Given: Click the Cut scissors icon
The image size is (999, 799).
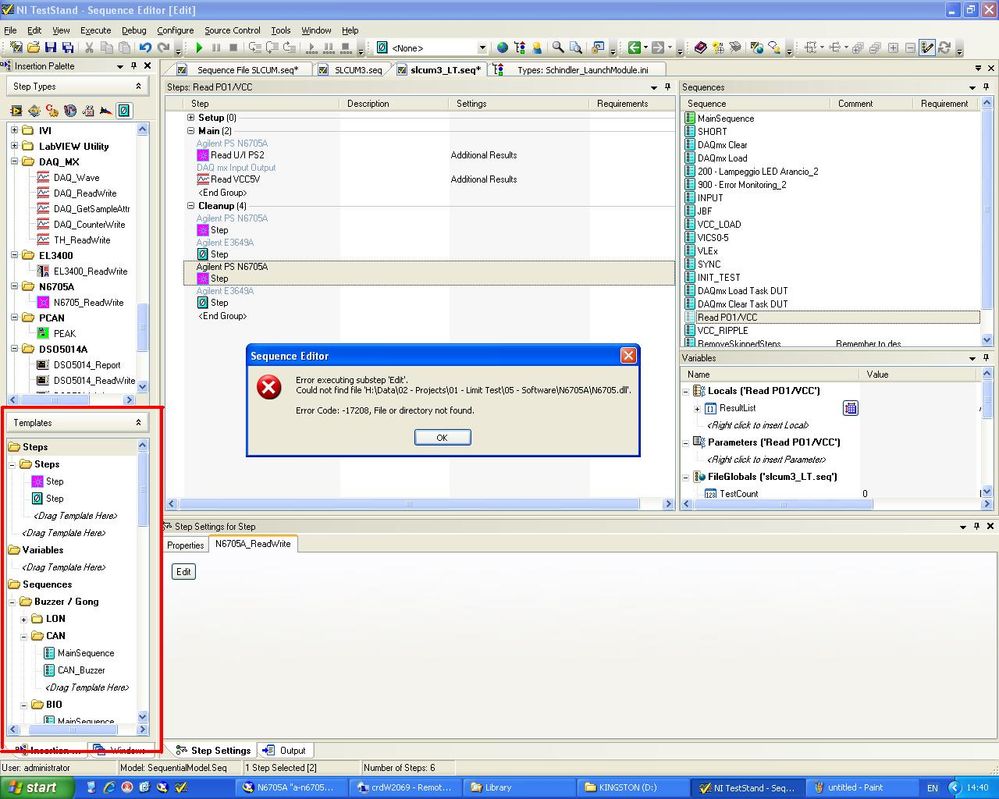Looking at the screenshot, I should tap(89, 48).
